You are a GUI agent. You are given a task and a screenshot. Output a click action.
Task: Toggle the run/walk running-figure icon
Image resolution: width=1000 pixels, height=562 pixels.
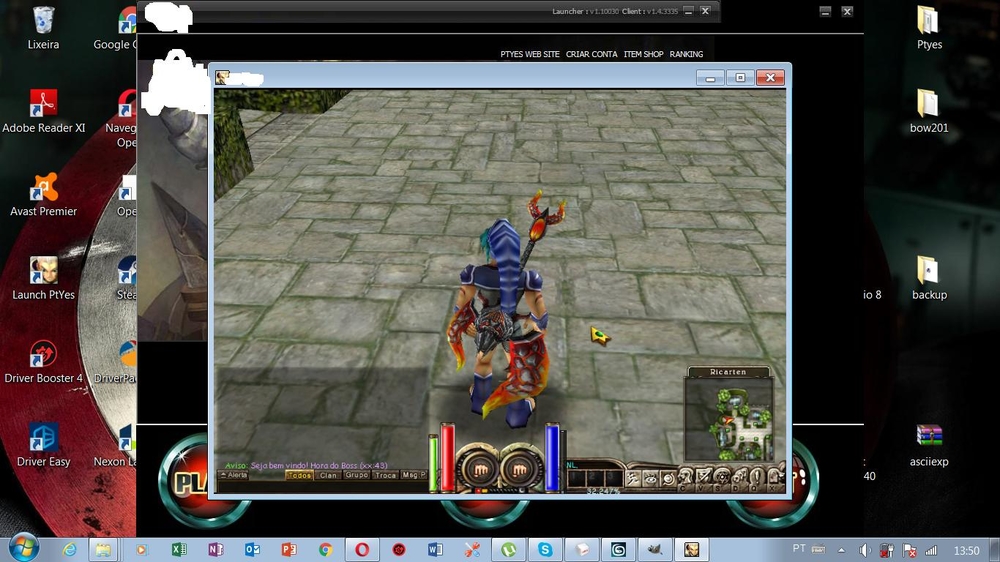pos(632,478)
